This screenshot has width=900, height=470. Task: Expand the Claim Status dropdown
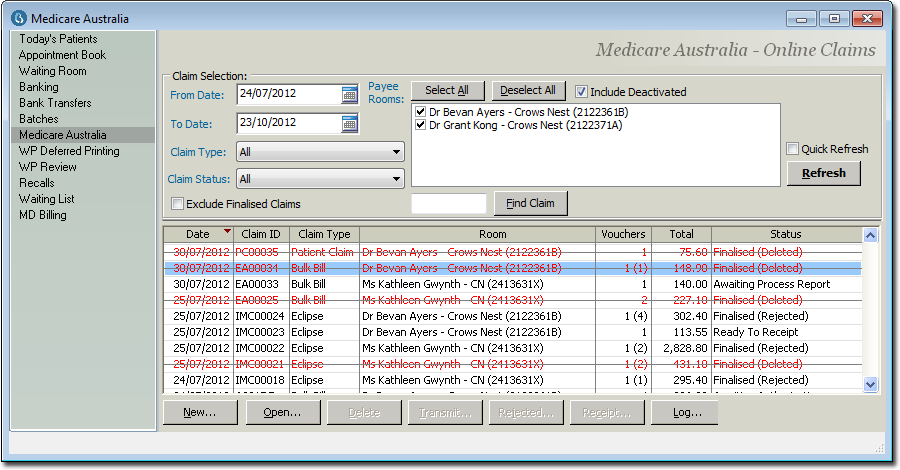[x=396, y=179]
